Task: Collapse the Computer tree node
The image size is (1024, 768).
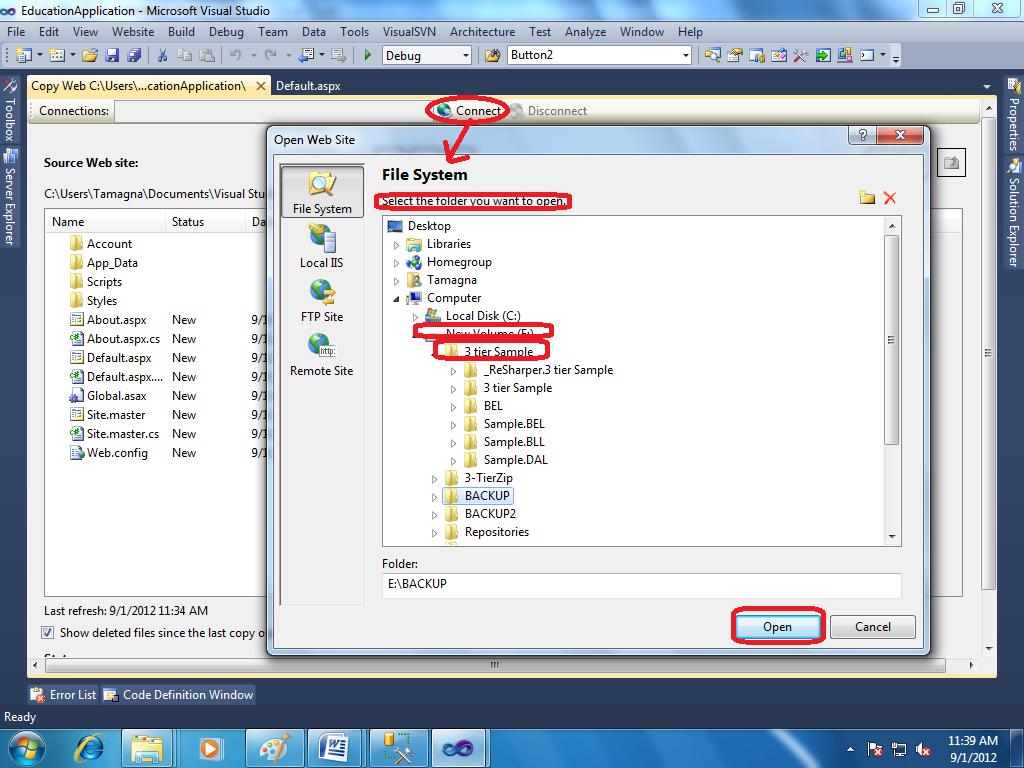Action: pyautogui.click(x=396, y=299)
